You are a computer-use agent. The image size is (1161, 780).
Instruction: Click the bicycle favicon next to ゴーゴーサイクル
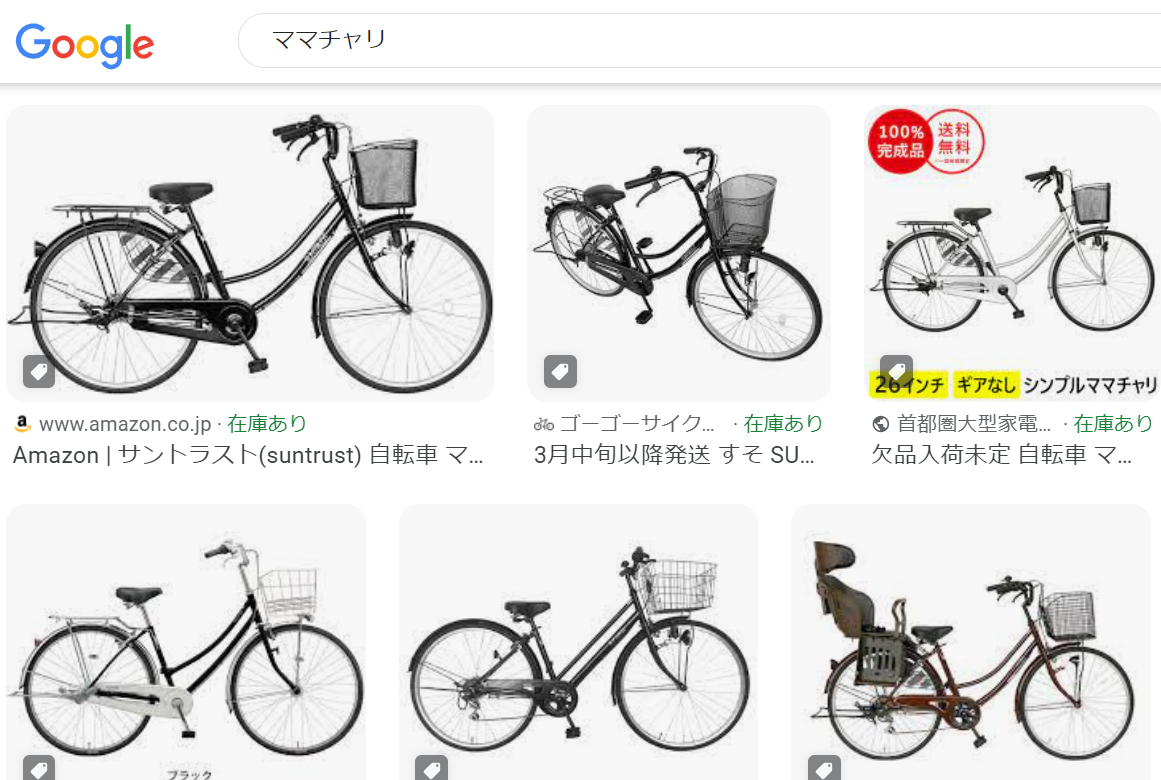click(x=543, y=424)
